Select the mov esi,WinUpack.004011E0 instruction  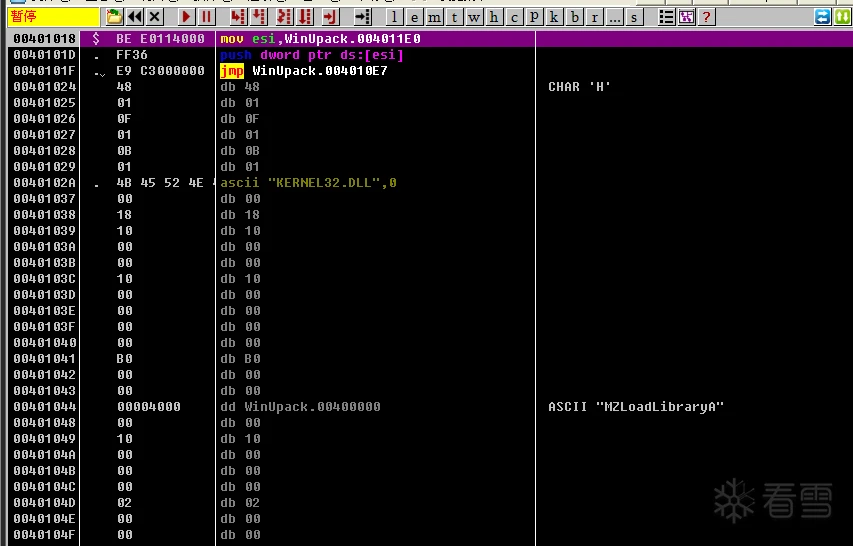(x=320, y=39)
